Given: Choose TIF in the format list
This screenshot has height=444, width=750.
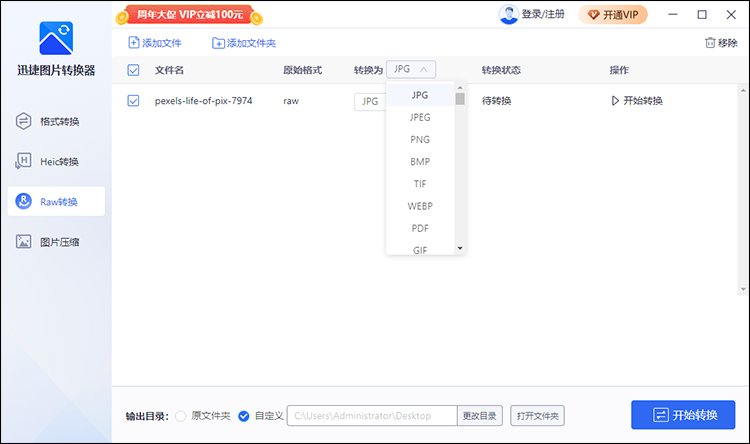Looking at the screenshot, I should [x=420, y=184].
